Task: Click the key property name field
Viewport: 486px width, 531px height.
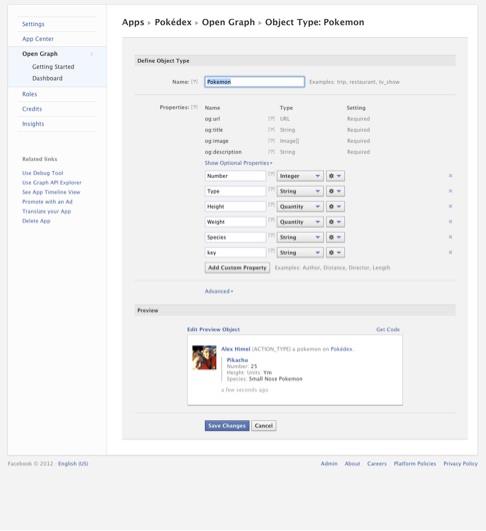Action: click(235, 253)
